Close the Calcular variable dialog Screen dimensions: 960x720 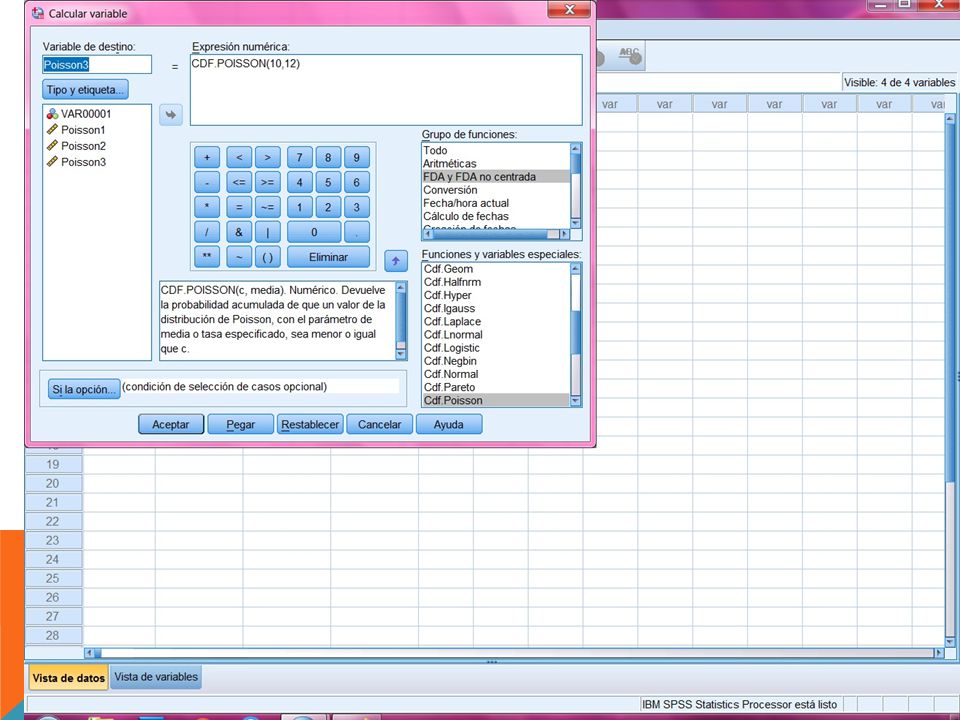569,9
